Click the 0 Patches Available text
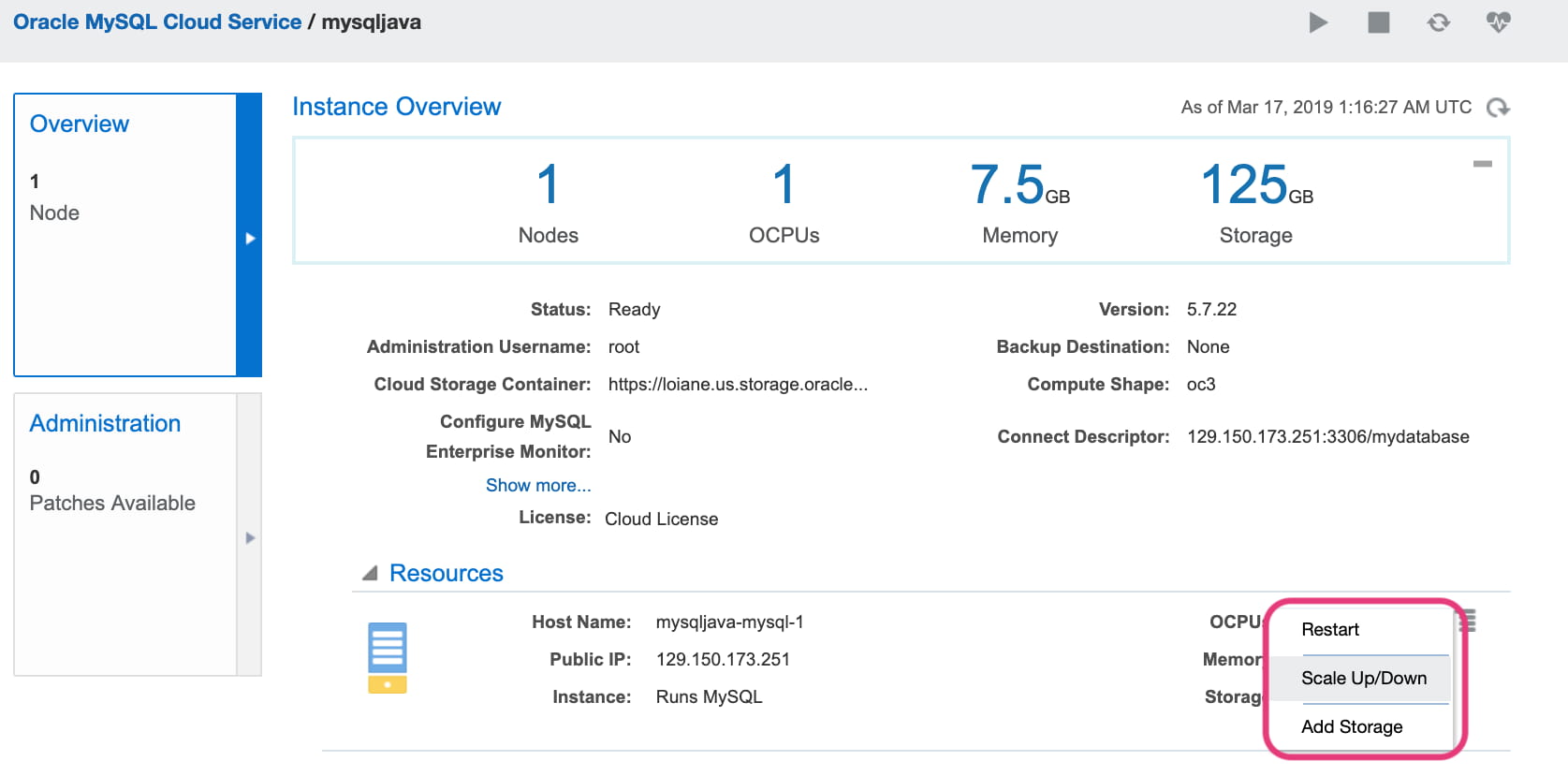Screen dimensions: 1568x776 tap(112, 490)
